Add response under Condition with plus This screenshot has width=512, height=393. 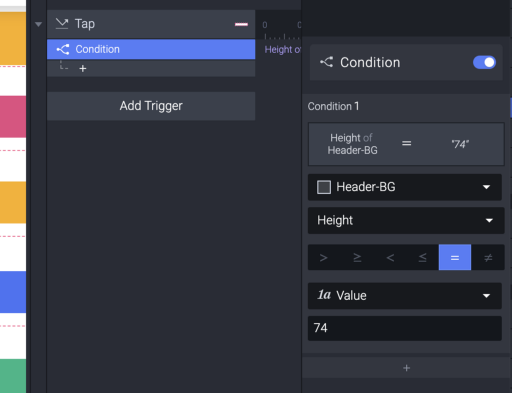tap(83, 69)
